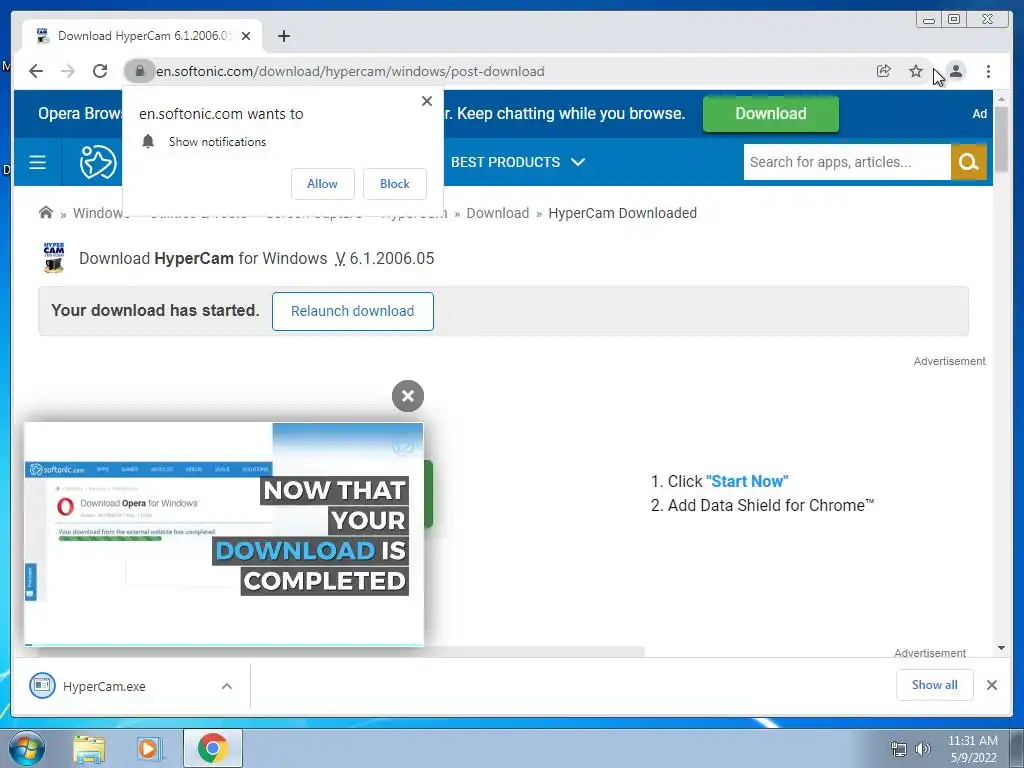Screen dimensions: 1024x768
Task: Click the green Opera Download button
Action: click(771, 114)
